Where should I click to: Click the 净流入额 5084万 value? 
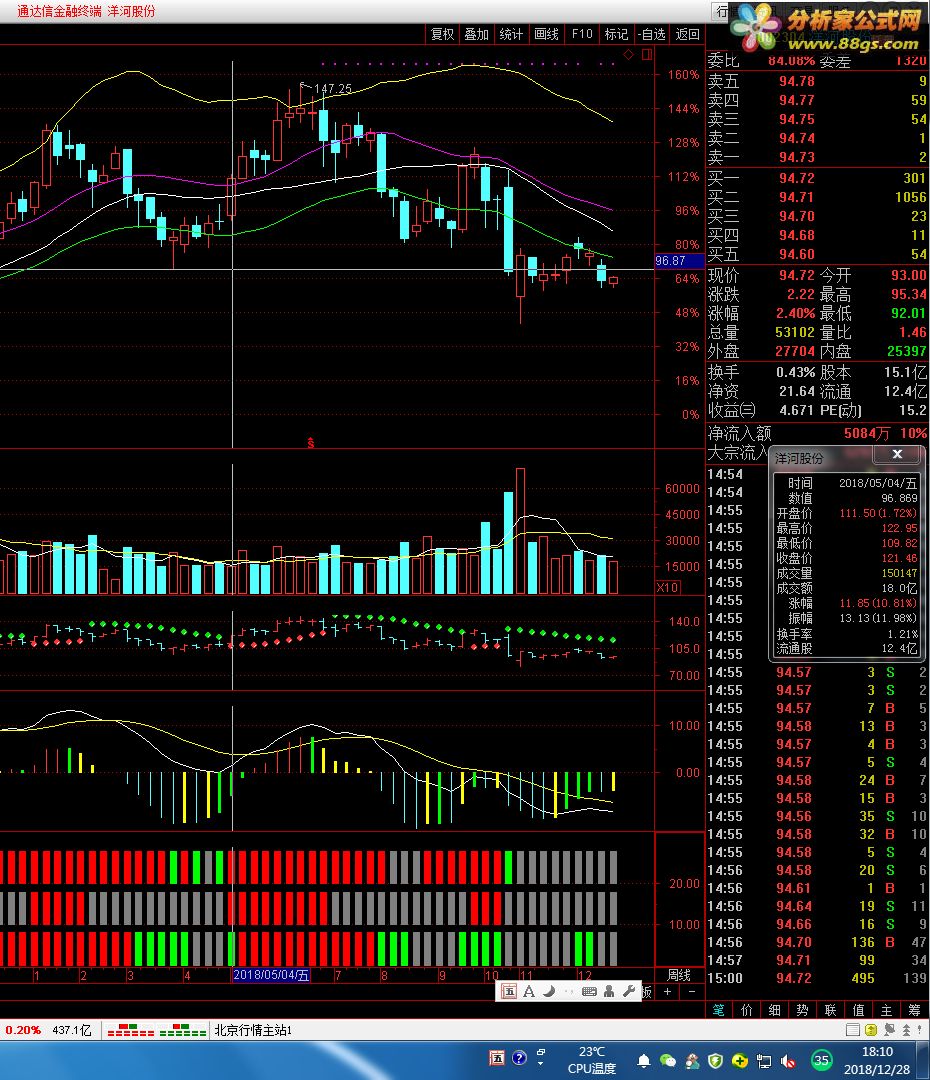867,433
